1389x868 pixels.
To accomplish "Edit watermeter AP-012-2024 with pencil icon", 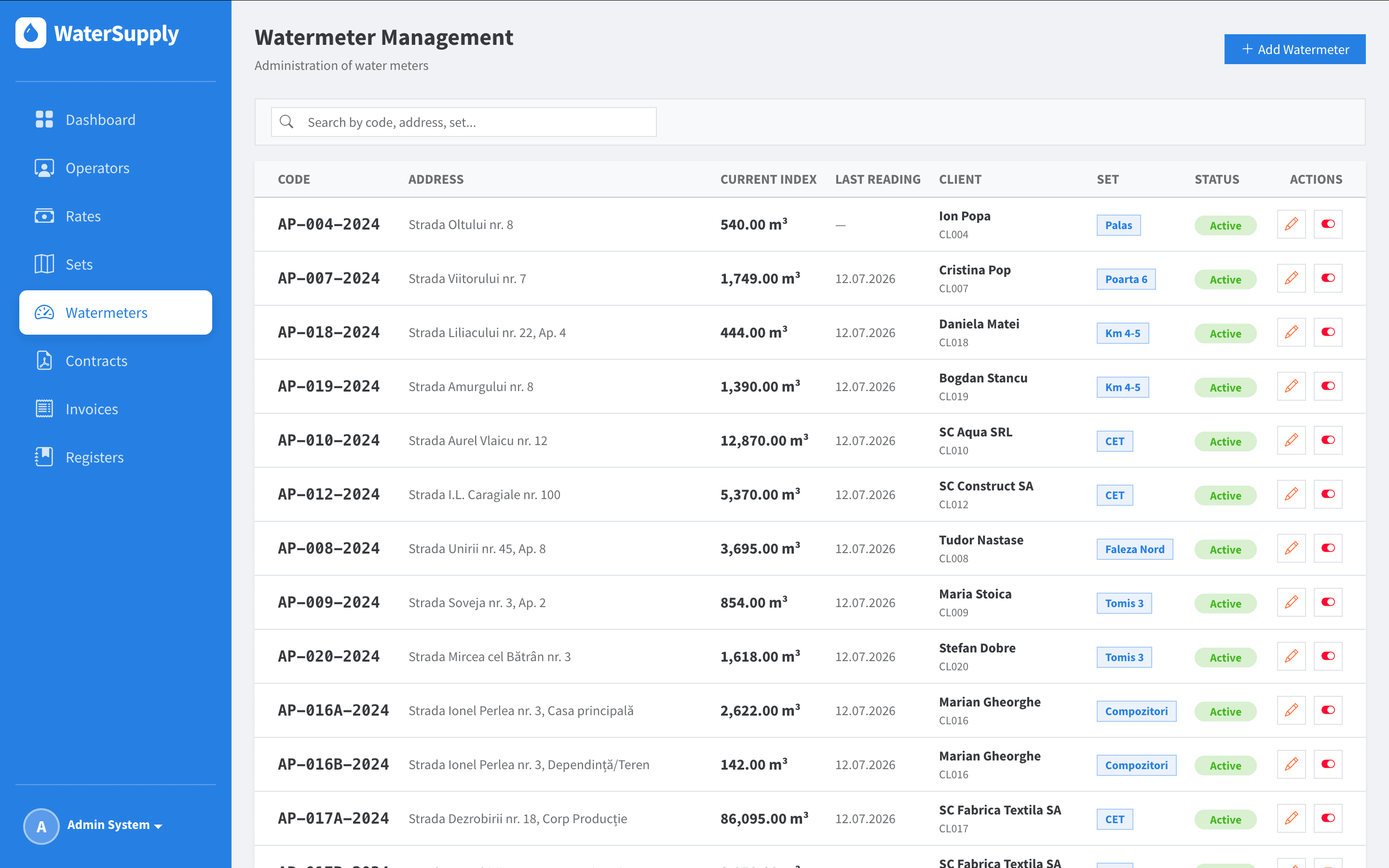I will coord(1292,494).
